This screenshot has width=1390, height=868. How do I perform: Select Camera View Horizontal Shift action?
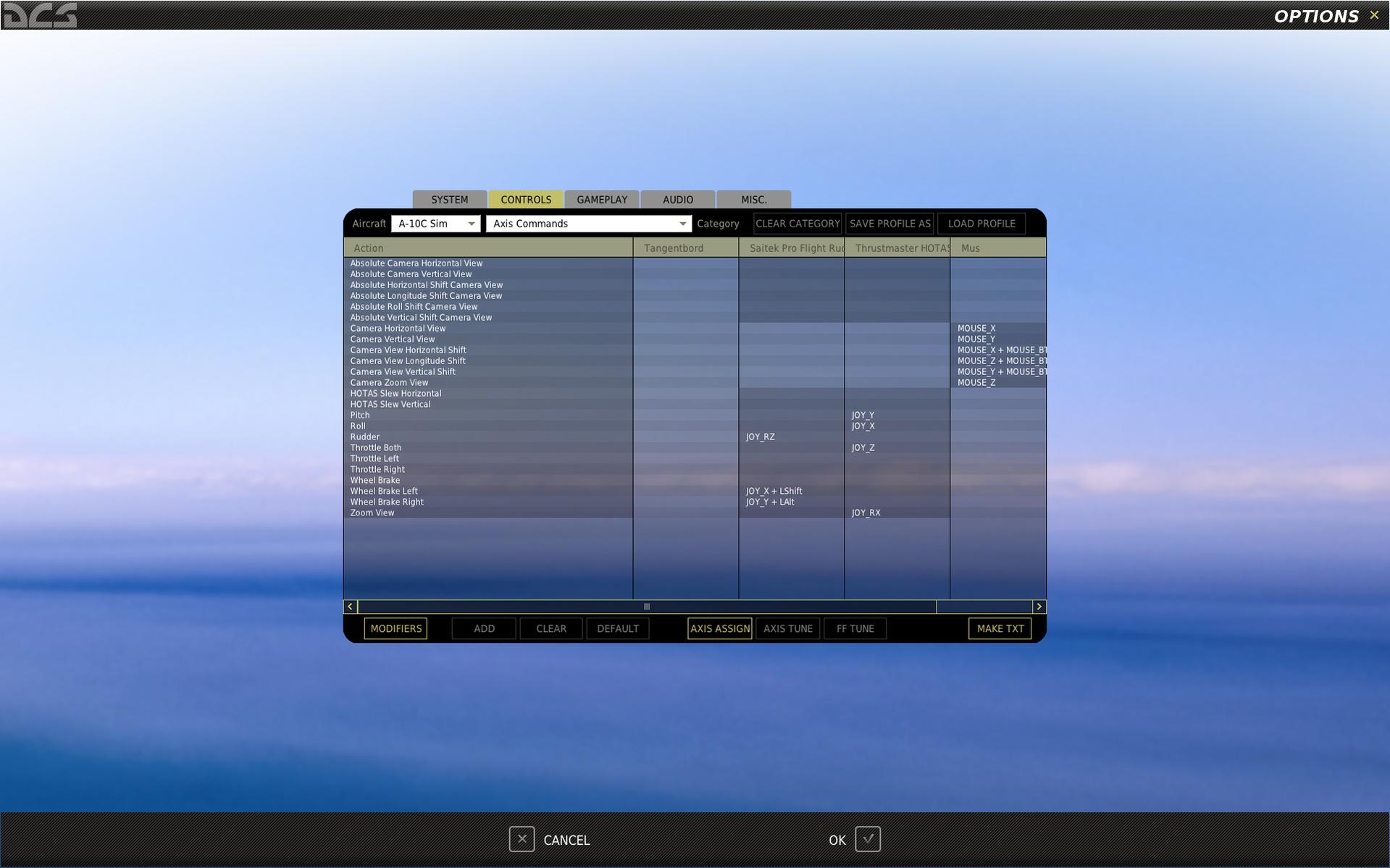coord(488,350)
